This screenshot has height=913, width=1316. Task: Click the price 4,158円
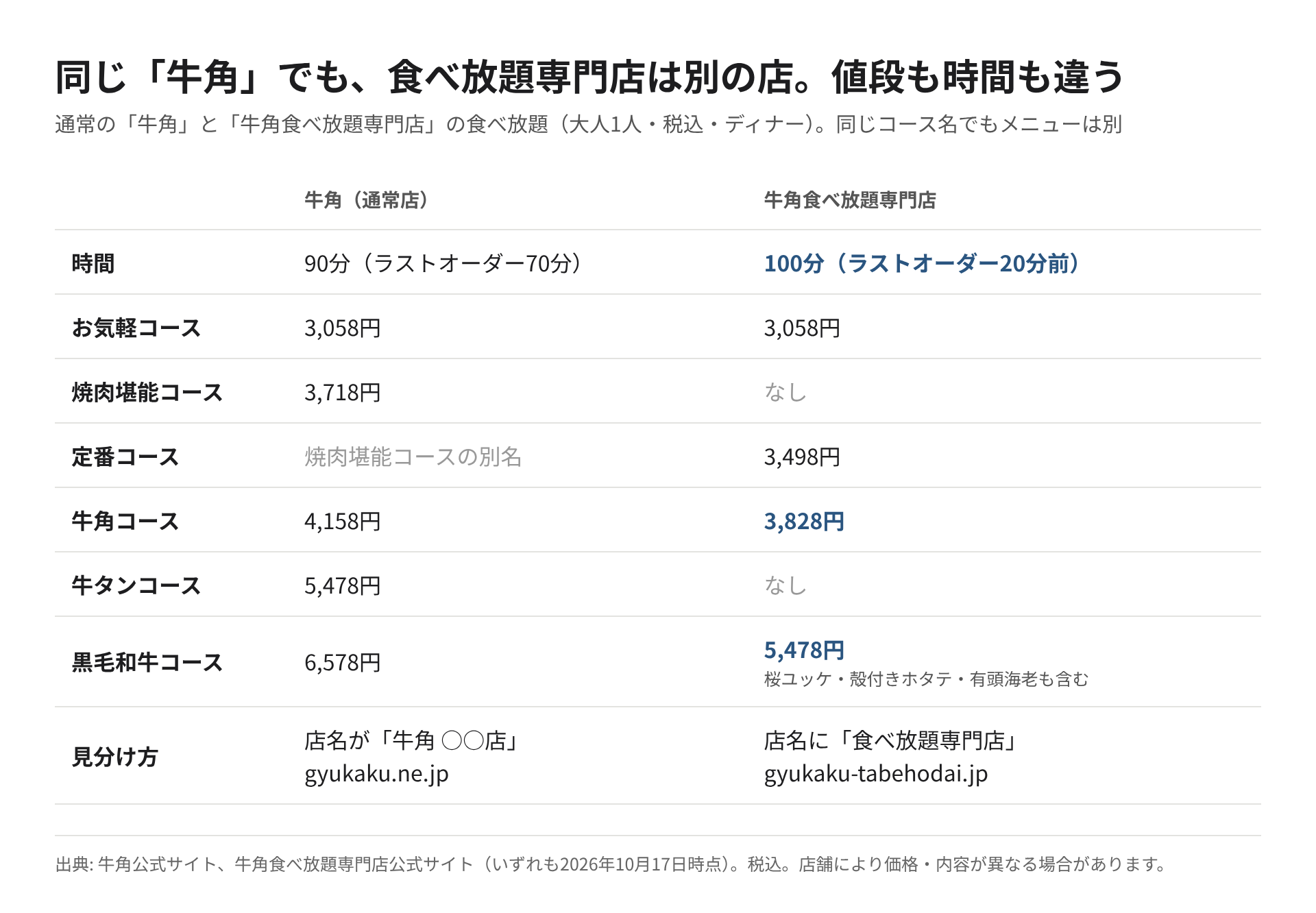pos(343,521)
